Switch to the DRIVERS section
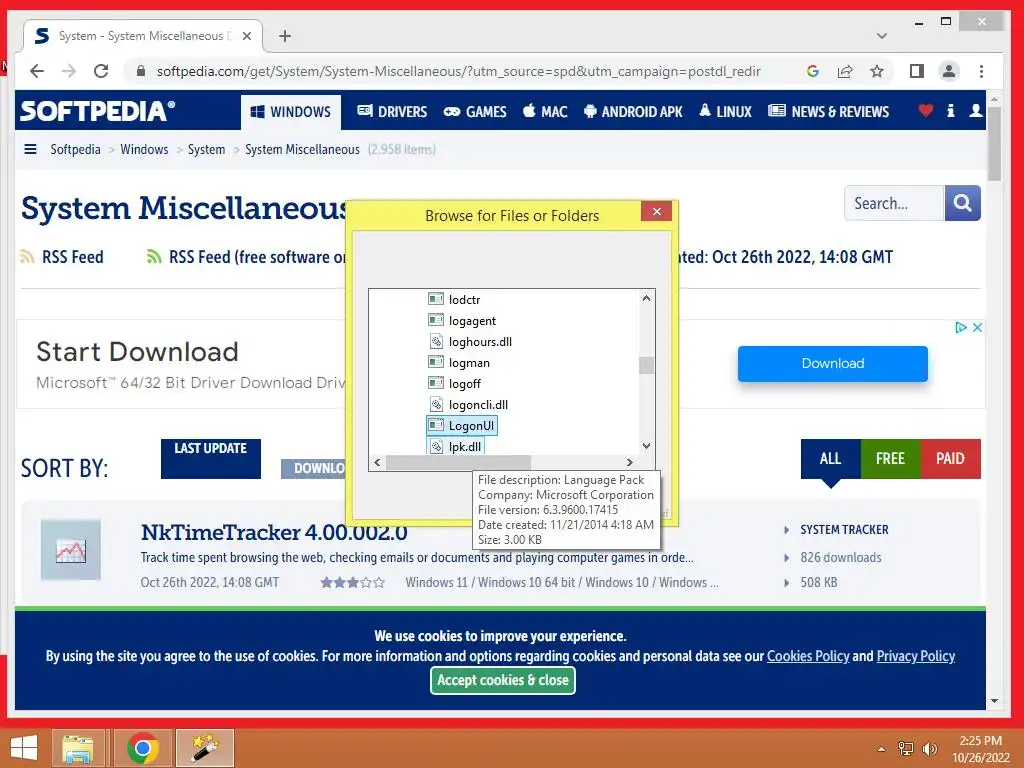The width and height of the screenshot is (1024, 768). coord(392,112)
